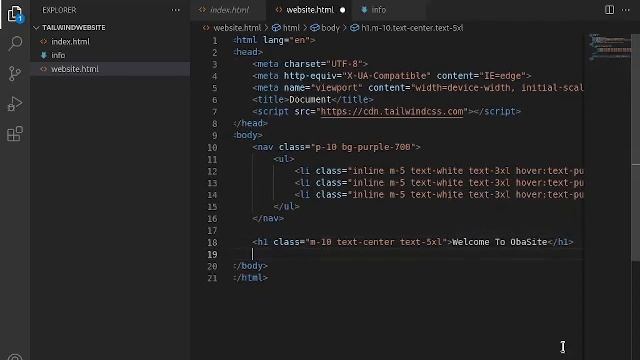Open the cdn.tailwindcss.com script link
The width and height of the screenshot is (640, 360).
(x=392, y=111)
